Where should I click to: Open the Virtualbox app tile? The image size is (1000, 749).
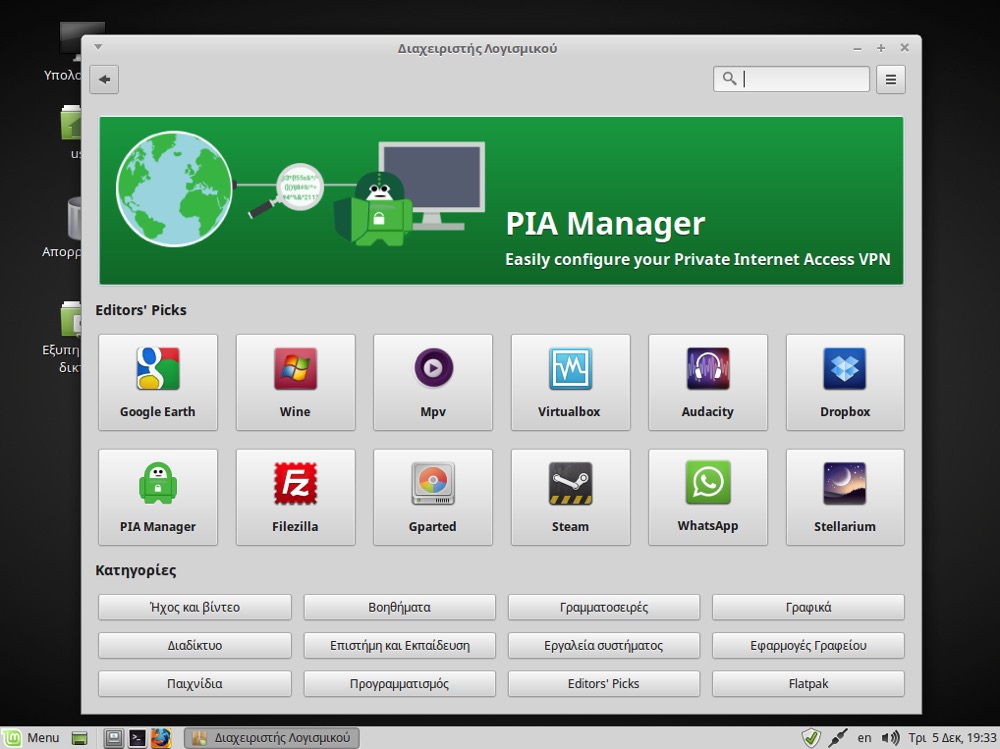[x=570, y=382]
